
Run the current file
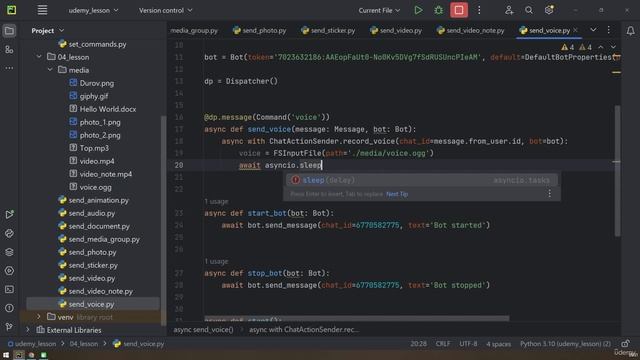[x=418, y=10]
